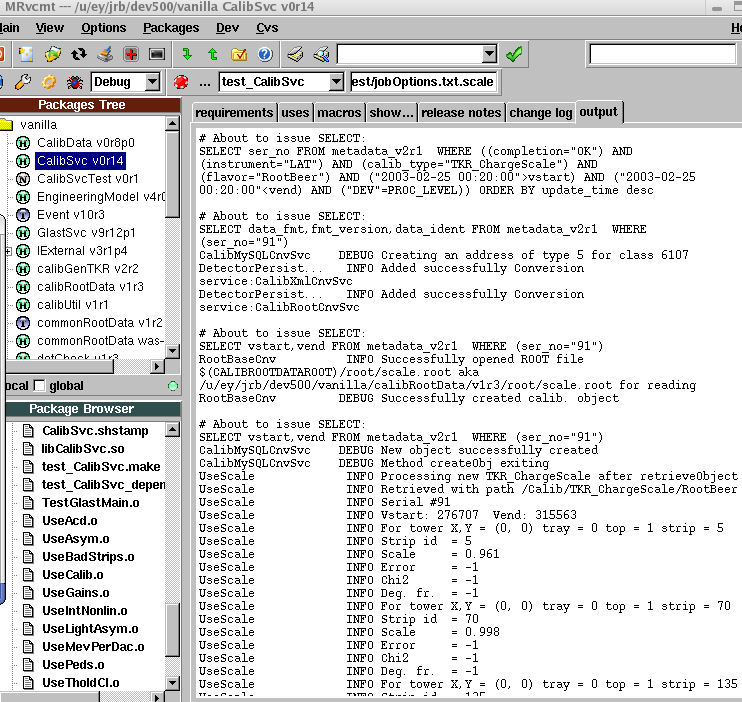Click the red ball run icon
Viewport: 742px width, 702px height.
click(181, 82)
